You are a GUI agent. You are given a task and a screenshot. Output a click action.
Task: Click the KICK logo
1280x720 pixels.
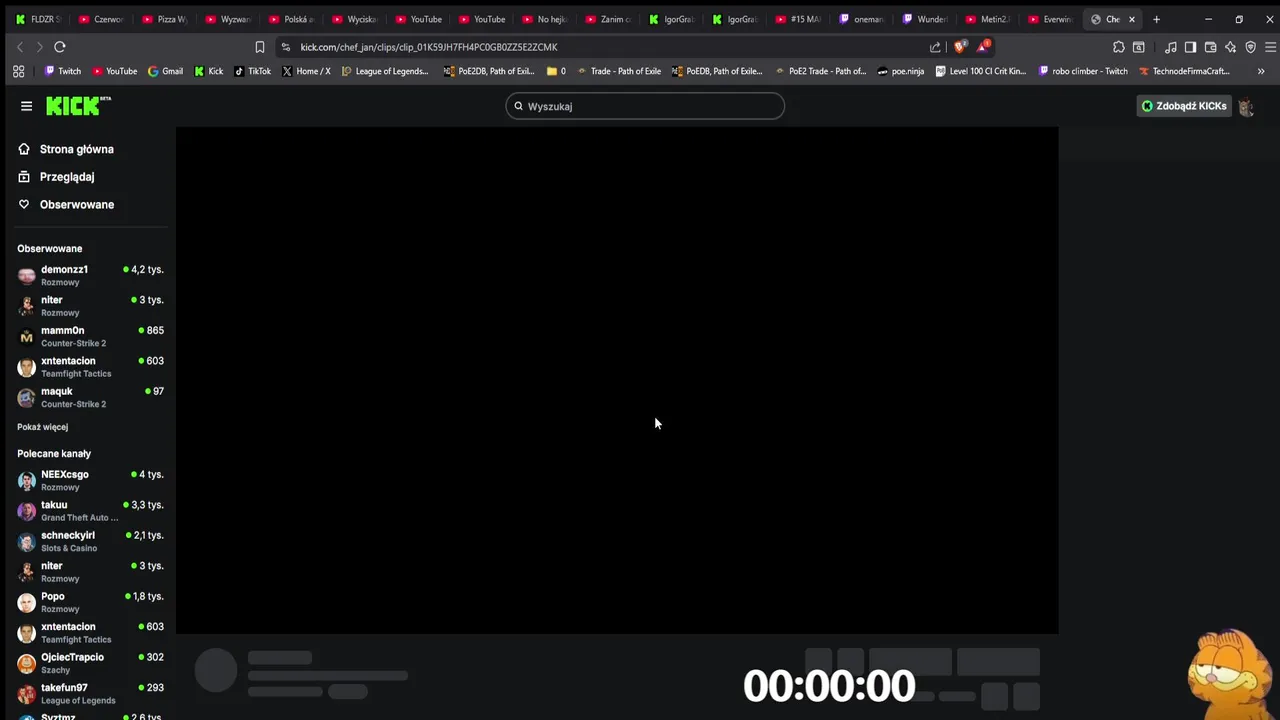tap(78, 106)
